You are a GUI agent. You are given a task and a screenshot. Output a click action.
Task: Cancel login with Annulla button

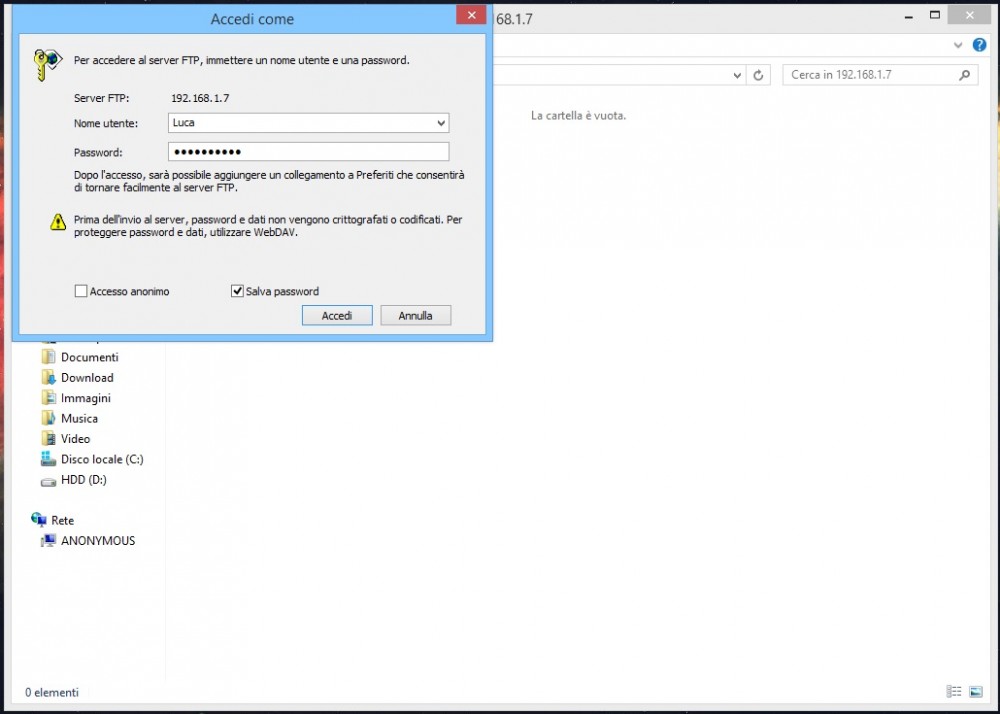415,316
